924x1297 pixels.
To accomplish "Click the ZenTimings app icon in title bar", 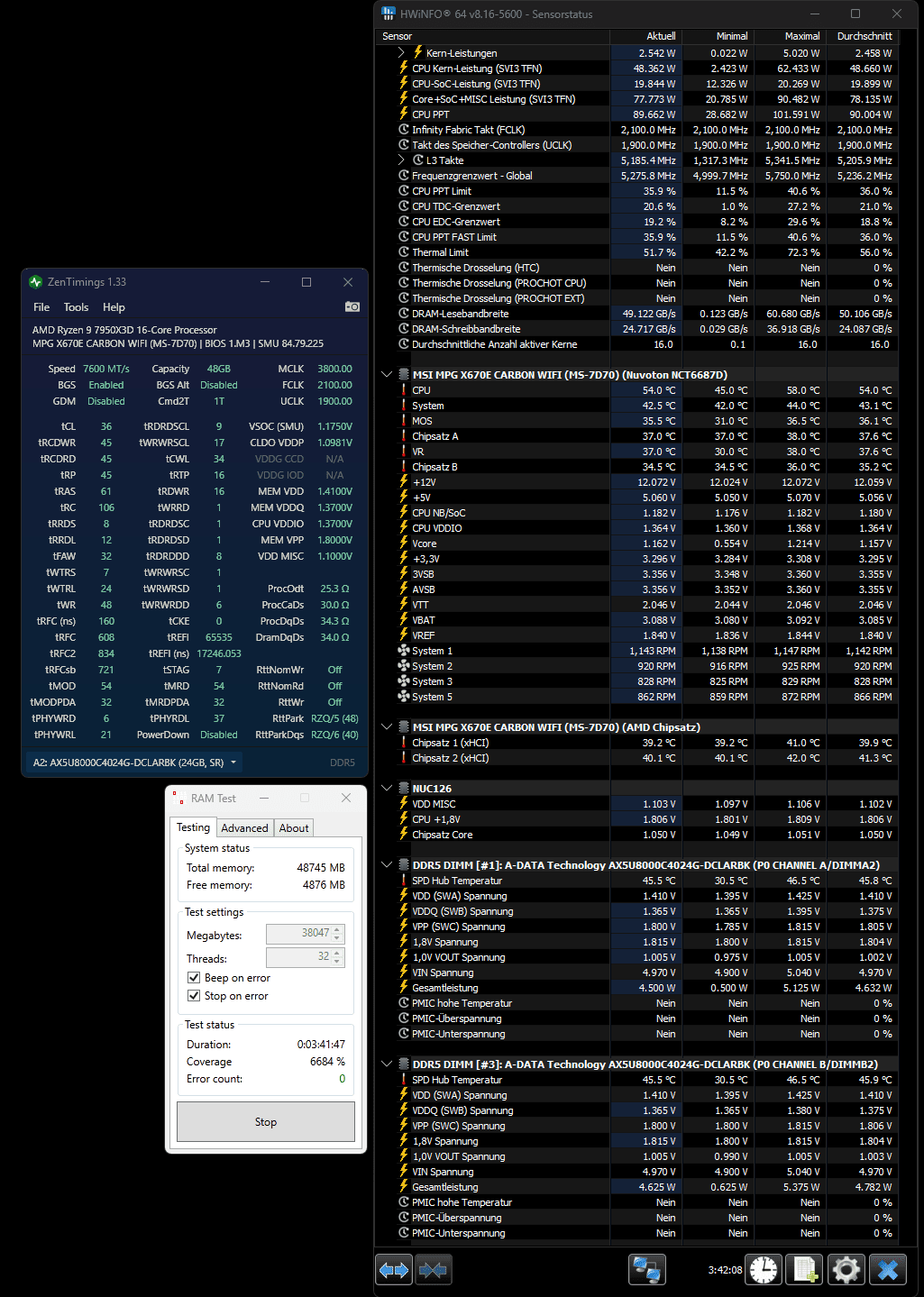I will 36,282.
